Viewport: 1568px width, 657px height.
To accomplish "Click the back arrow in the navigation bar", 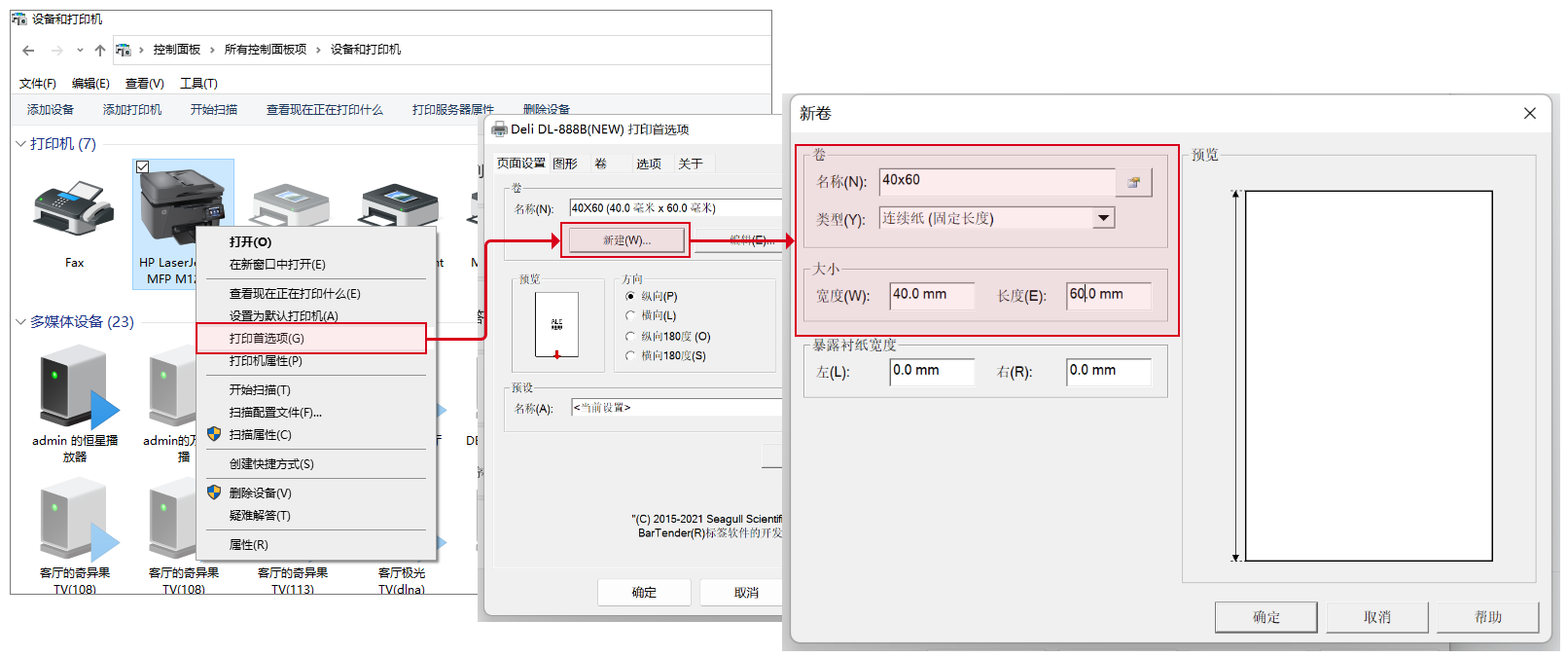I will tap(28, 51).
